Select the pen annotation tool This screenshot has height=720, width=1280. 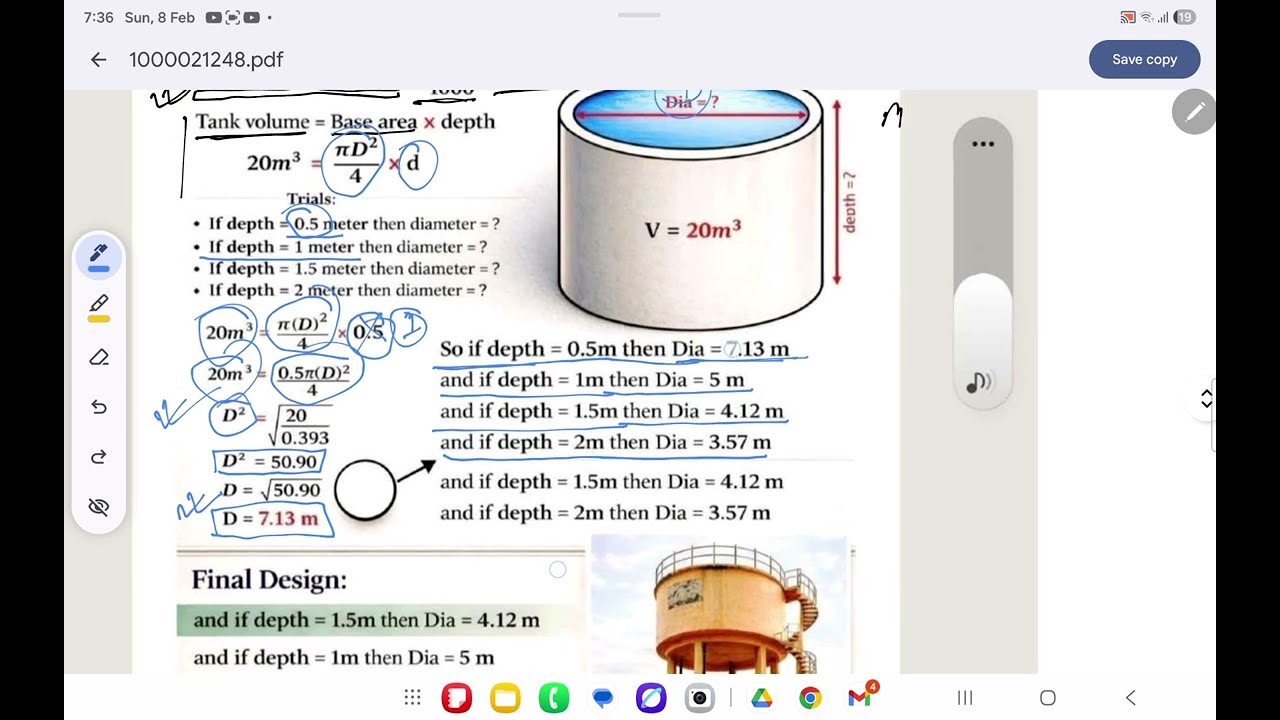(x=99, y=257)
